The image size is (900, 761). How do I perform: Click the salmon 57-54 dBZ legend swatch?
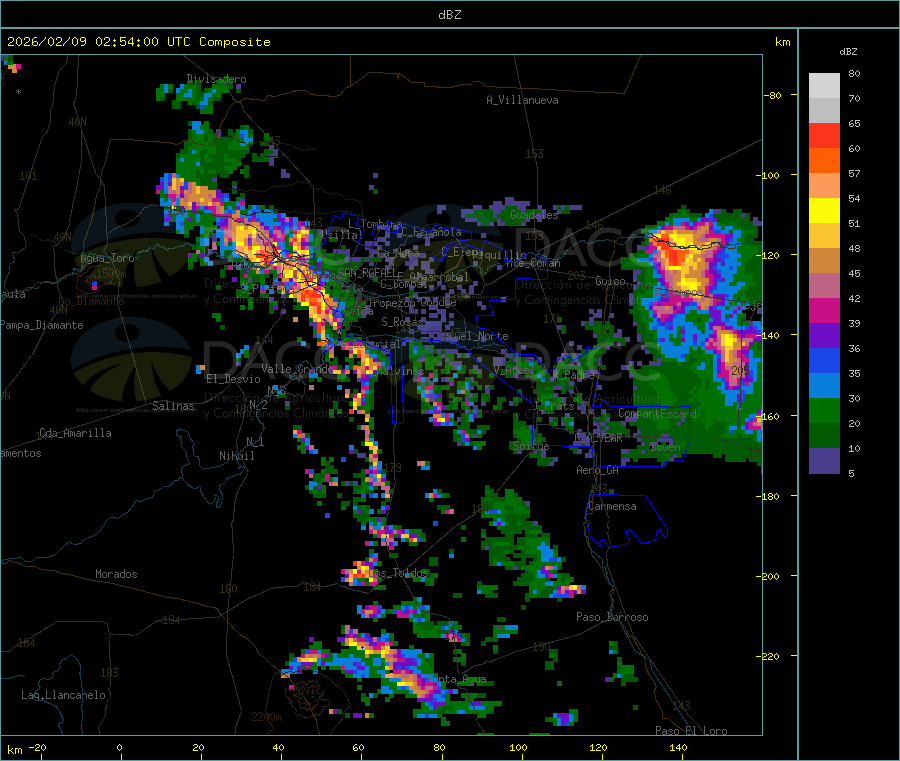pyautogui.click(x=824, y=185)
